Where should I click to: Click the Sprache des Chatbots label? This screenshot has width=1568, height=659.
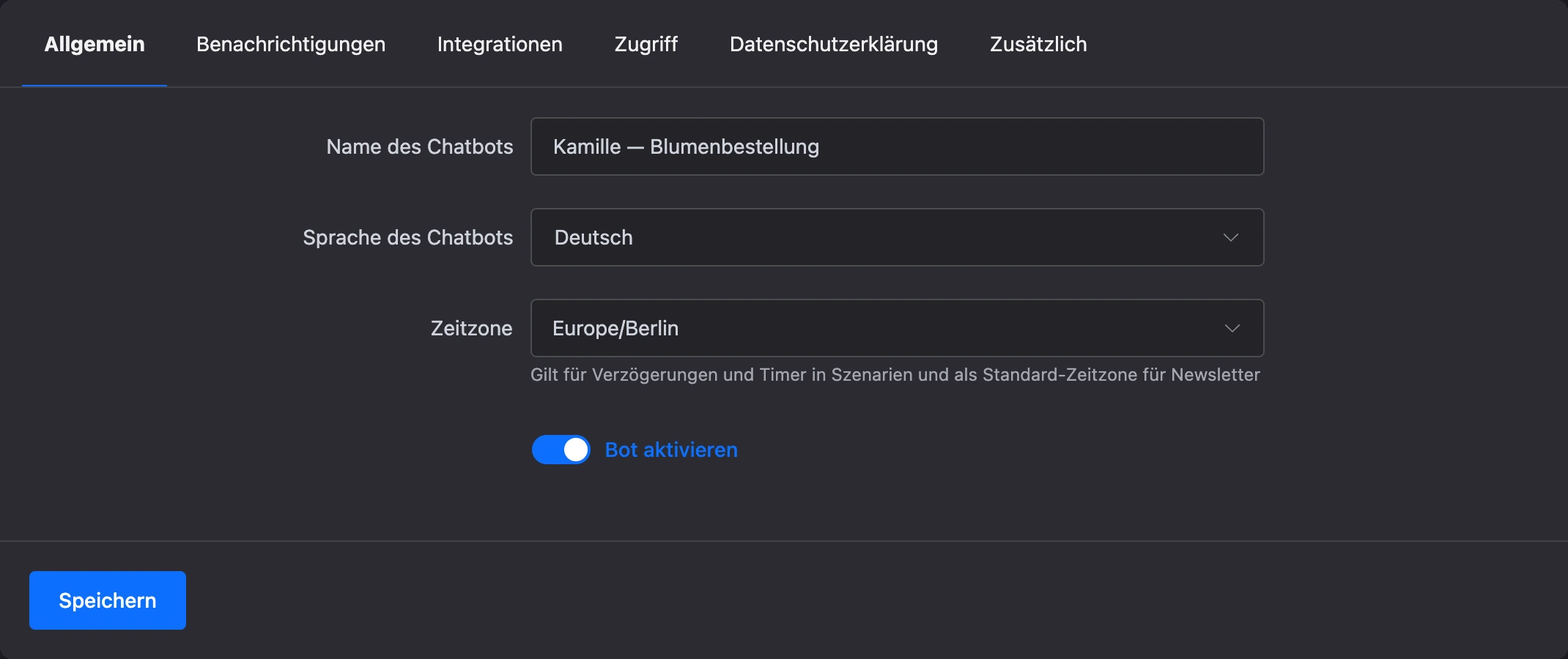(408, 237)
